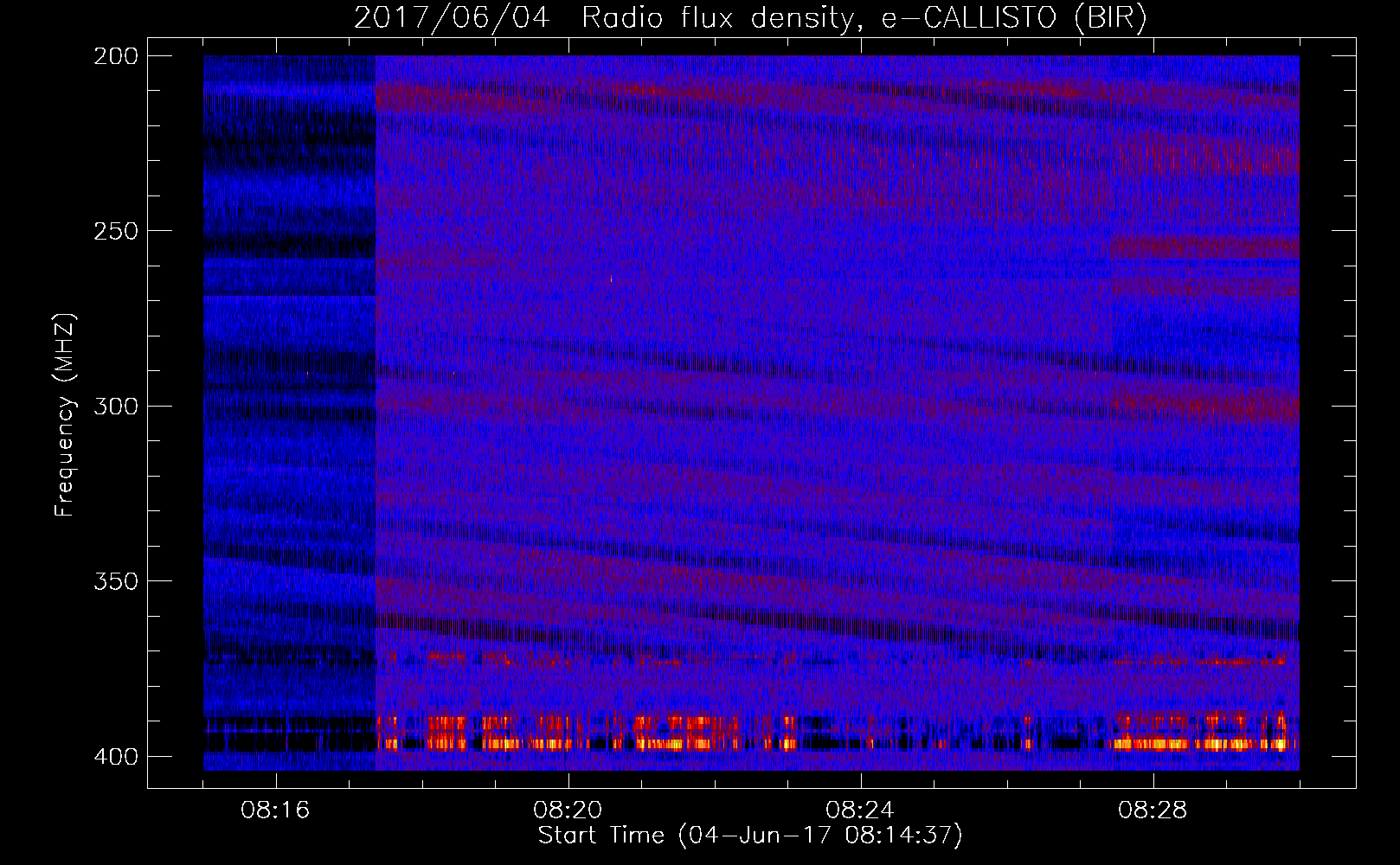This screenshot has width=1400, height=865.
Task: Click the plot title '2017/06/04 Radio flux density'
Action: tap(750, 18)
